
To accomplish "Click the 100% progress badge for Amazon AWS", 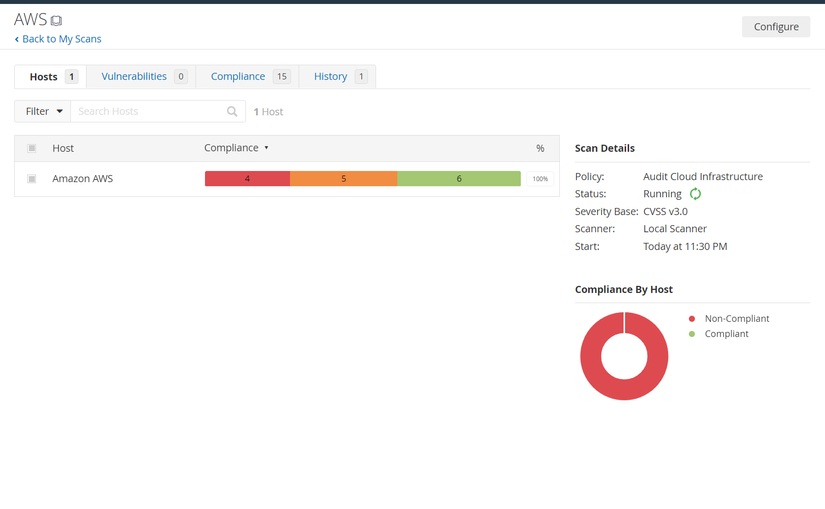I will 540,178.
